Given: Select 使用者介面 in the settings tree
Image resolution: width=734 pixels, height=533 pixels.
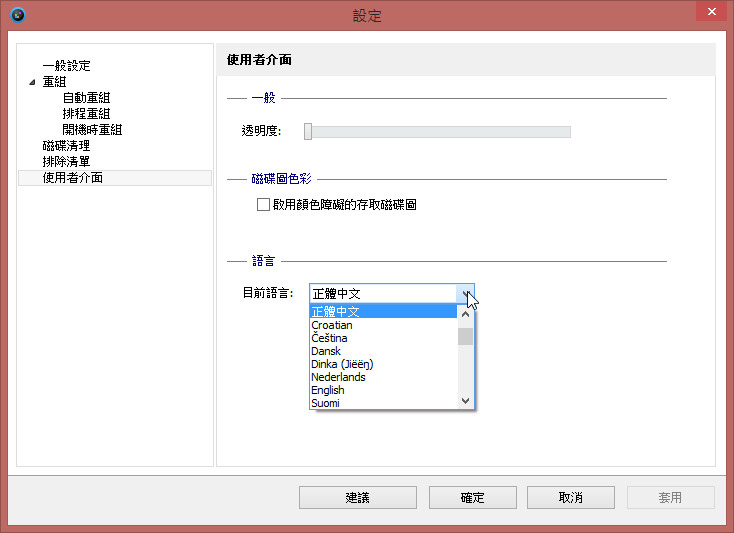Looking at the screenshot, I should pos(115,178).
